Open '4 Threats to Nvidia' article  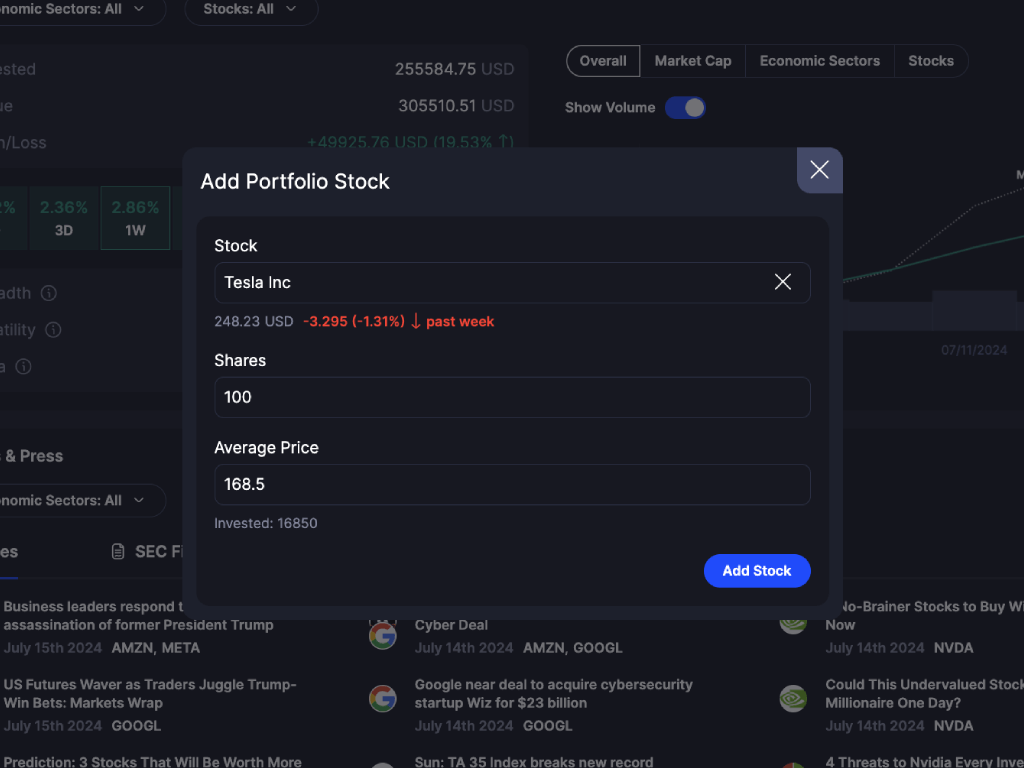(x=924, y=761)
